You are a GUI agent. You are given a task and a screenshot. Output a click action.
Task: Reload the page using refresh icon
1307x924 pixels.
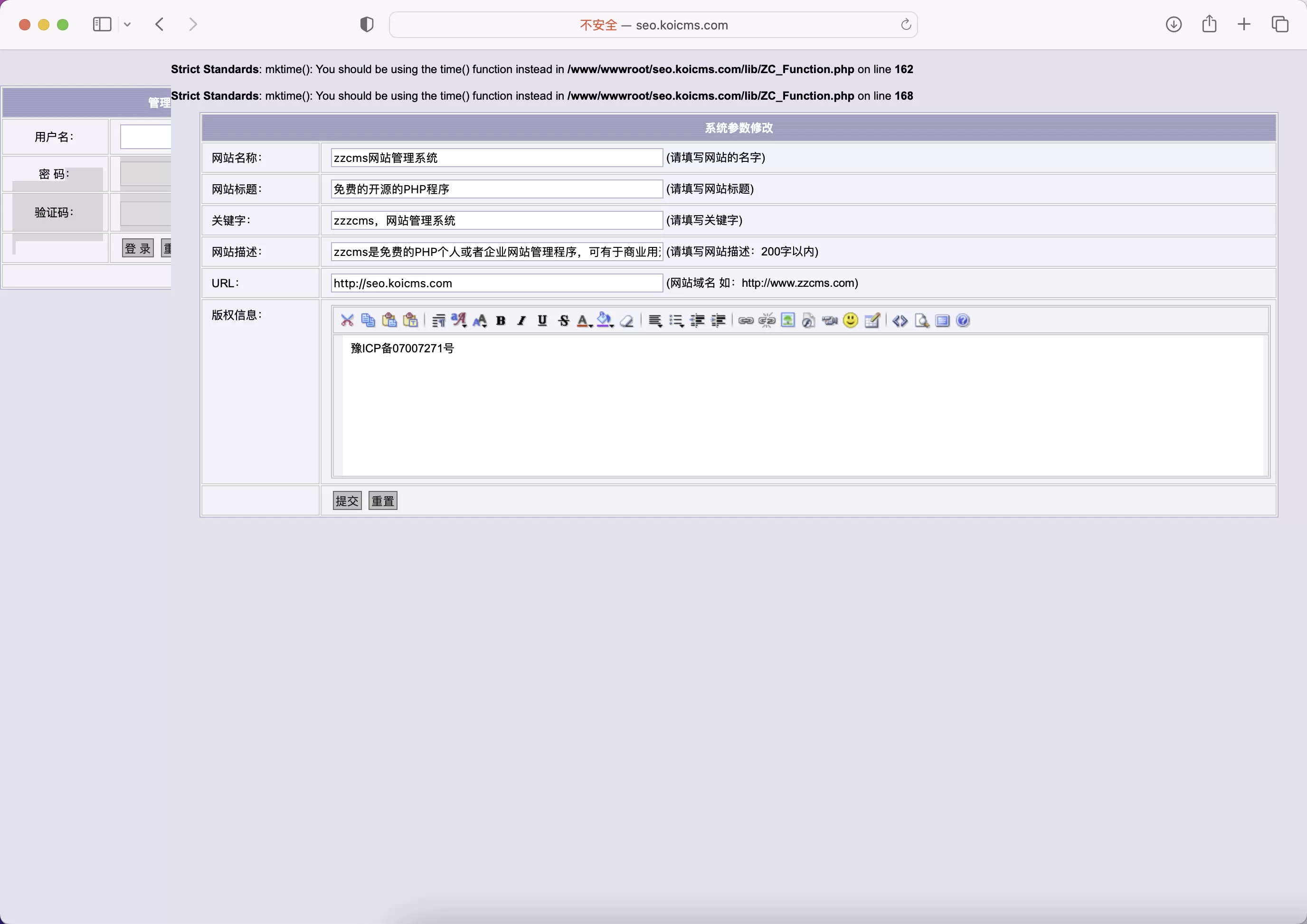pyautogui.click(x=906, y=25)
